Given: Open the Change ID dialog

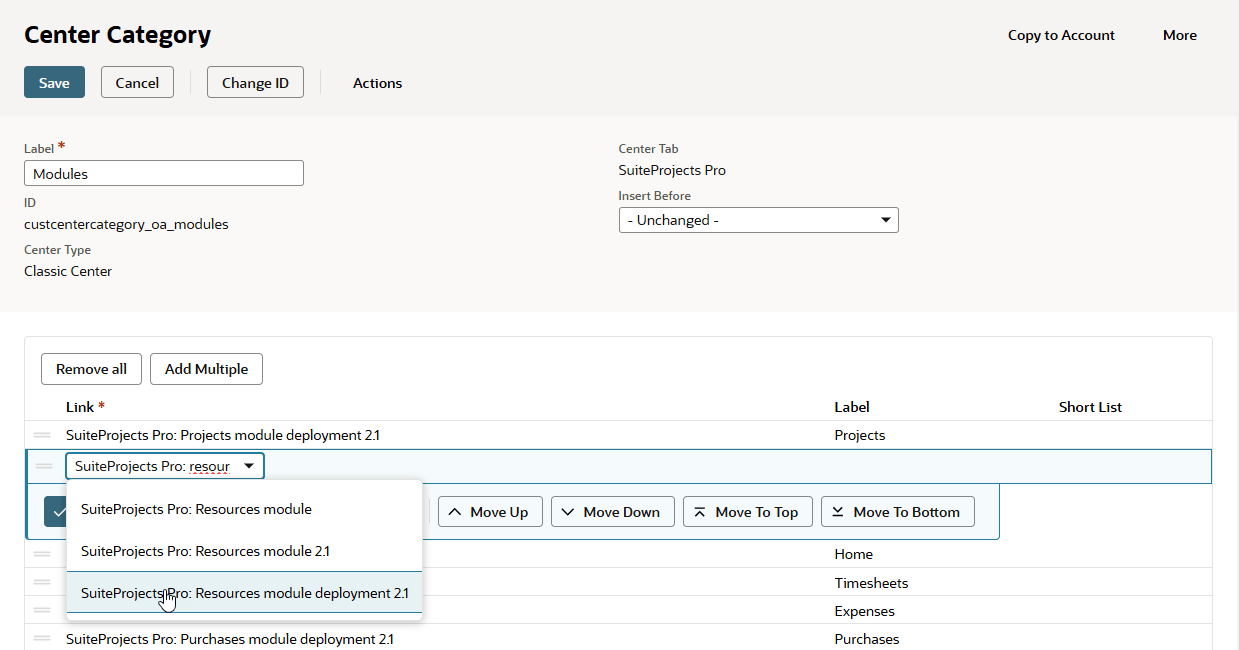Looking at the screenshot, I should coord(255,82).
